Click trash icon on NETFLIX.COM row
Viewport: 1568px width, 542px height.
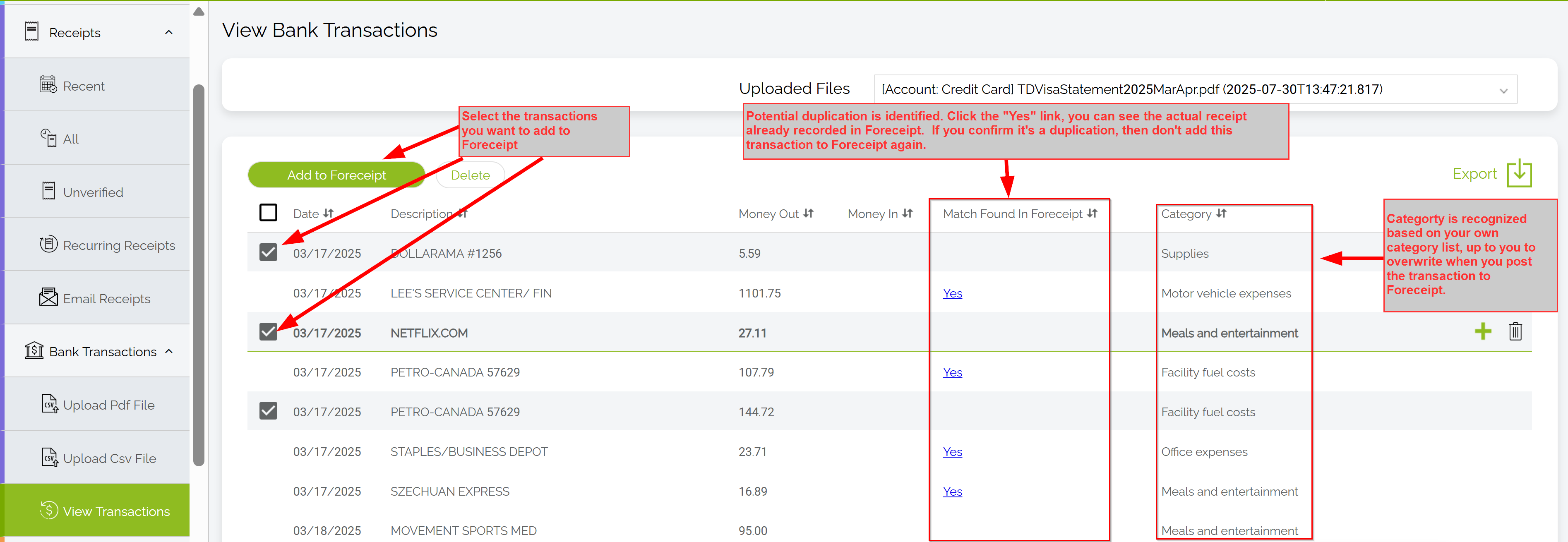[x=1515, y=331]
